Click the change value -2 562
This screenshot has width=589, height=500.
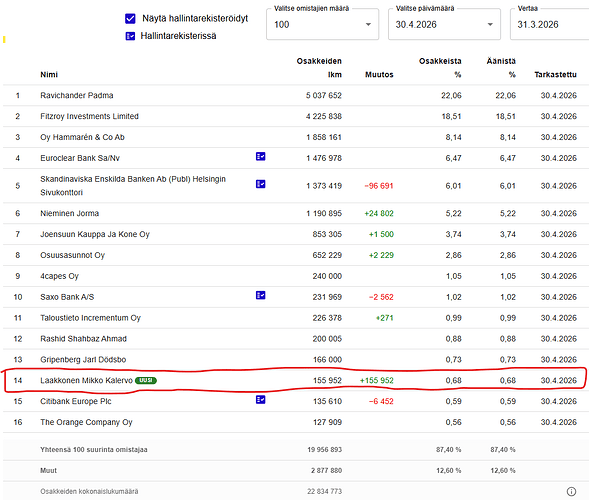pyautogui.click(x=381, y=297)
